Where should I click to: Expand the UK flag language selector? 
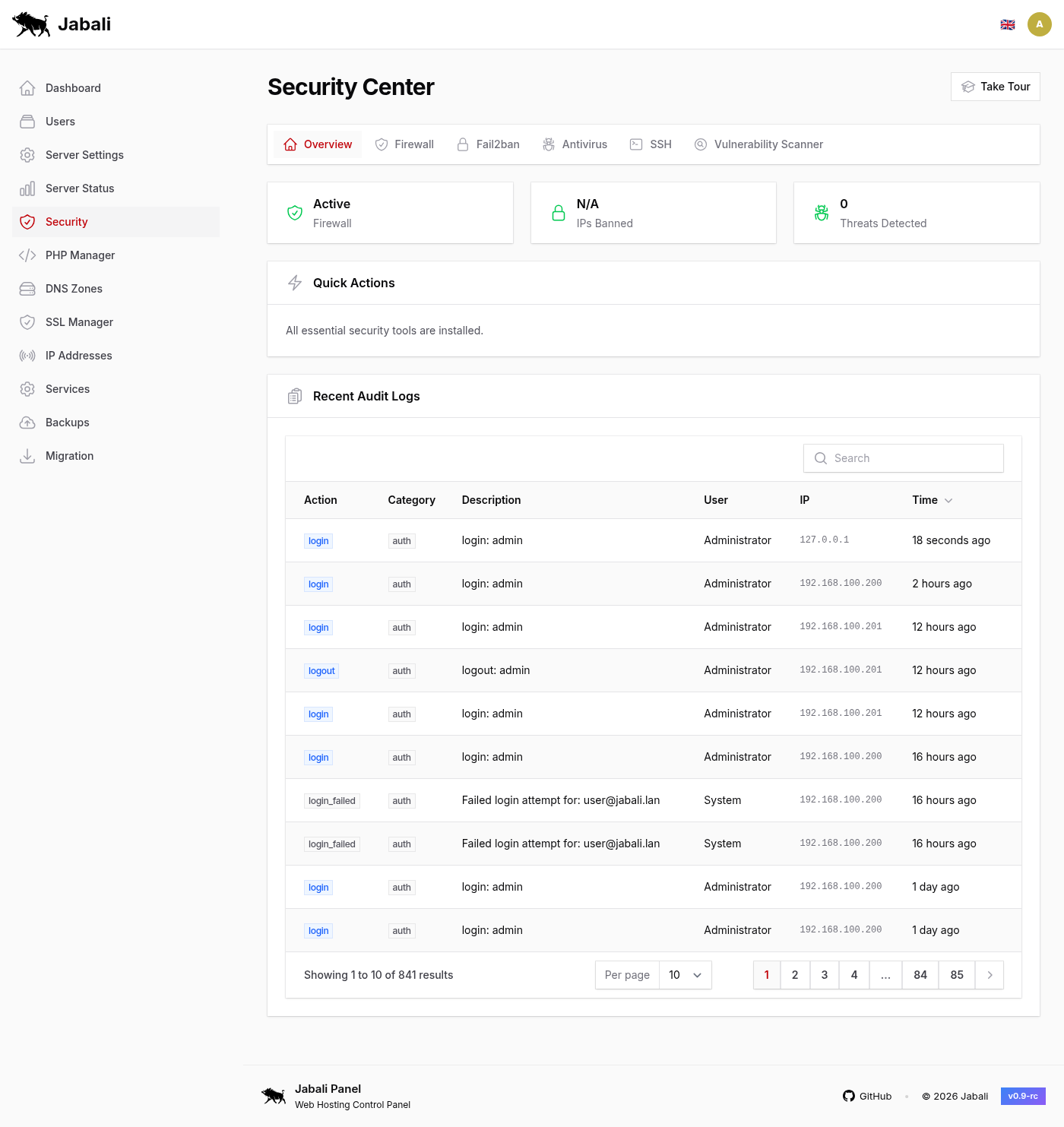[1008, 24]
